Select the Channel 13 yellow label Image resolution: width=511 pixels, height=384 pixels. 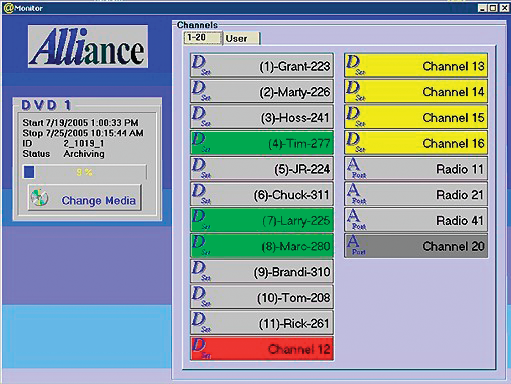453,66
